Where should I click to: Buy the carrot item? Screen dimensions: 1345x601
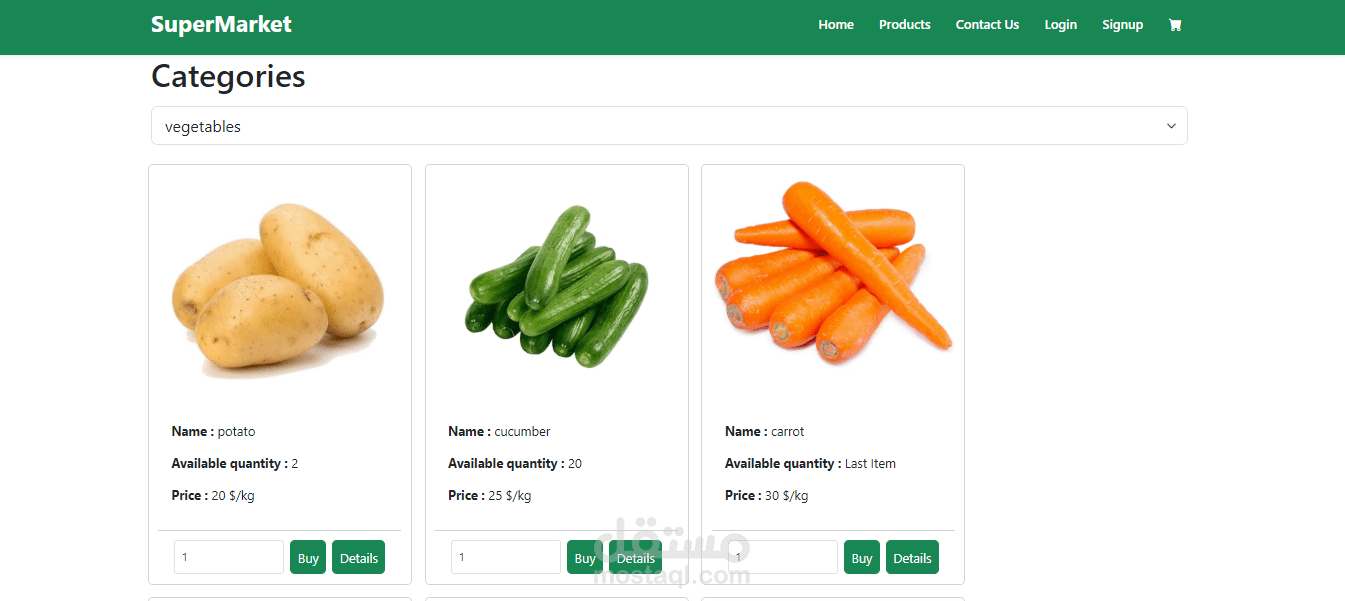862,558
